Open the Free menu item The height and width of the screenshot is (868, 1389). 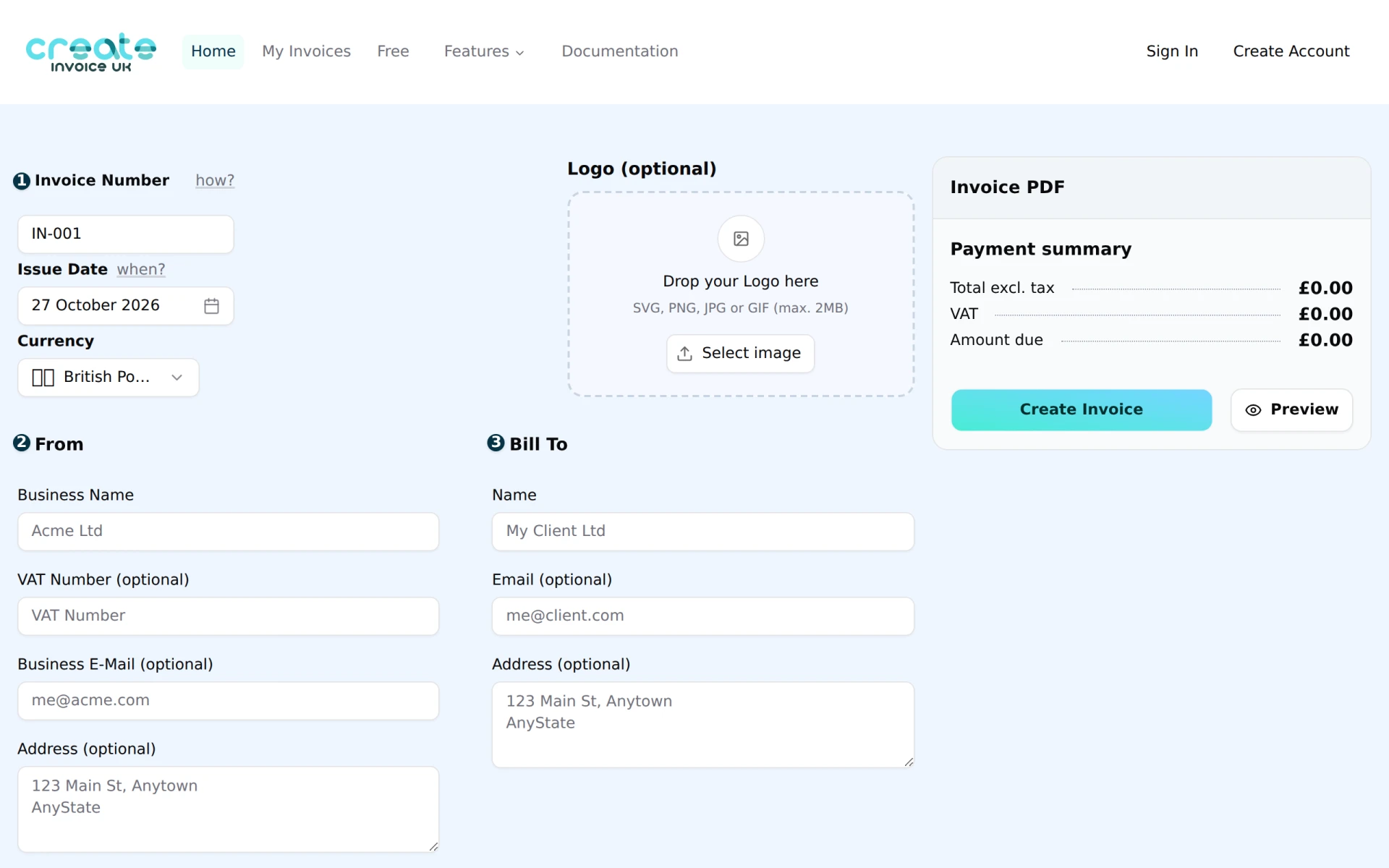point(393,51)
